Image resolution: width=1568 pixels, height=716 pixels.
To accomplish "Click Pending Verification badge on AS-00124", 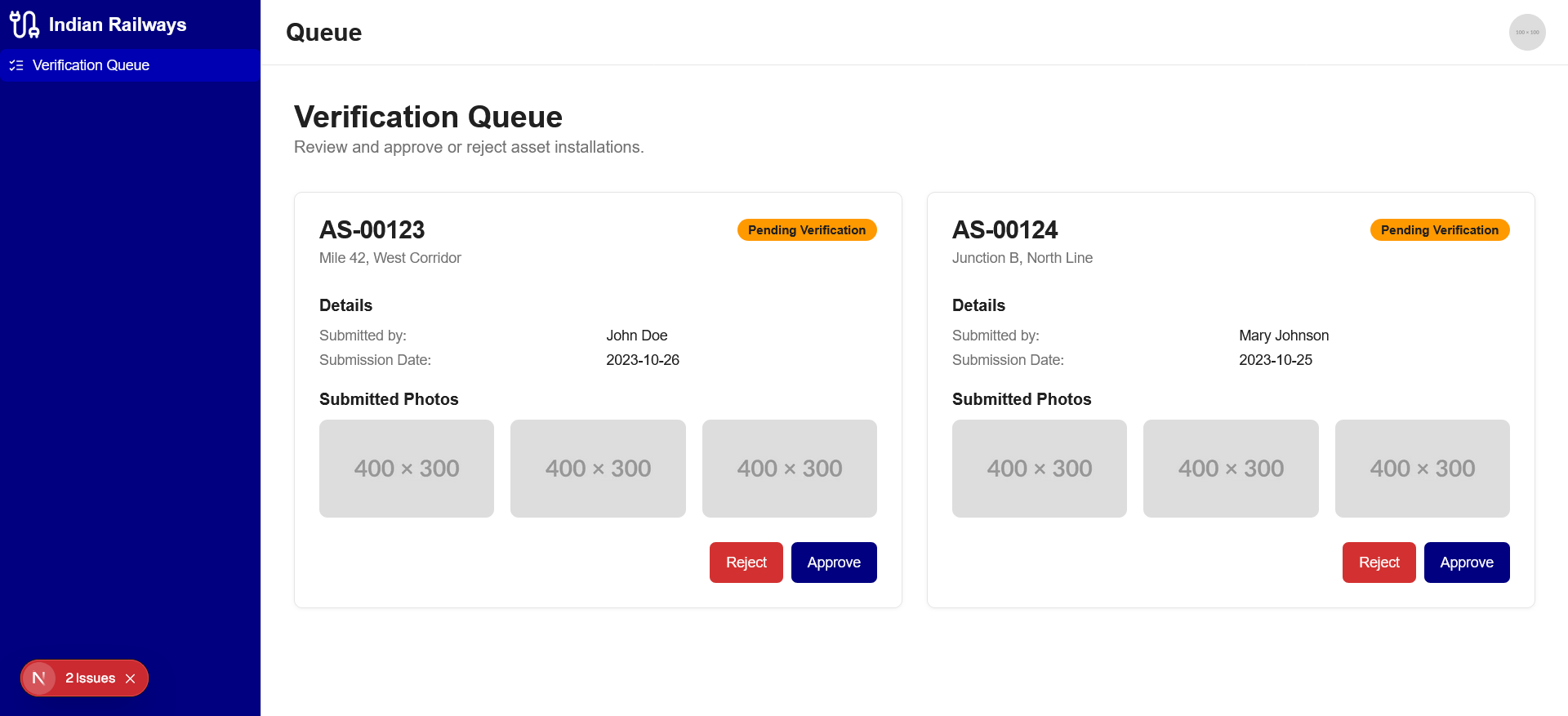I will click(1439, 230).
